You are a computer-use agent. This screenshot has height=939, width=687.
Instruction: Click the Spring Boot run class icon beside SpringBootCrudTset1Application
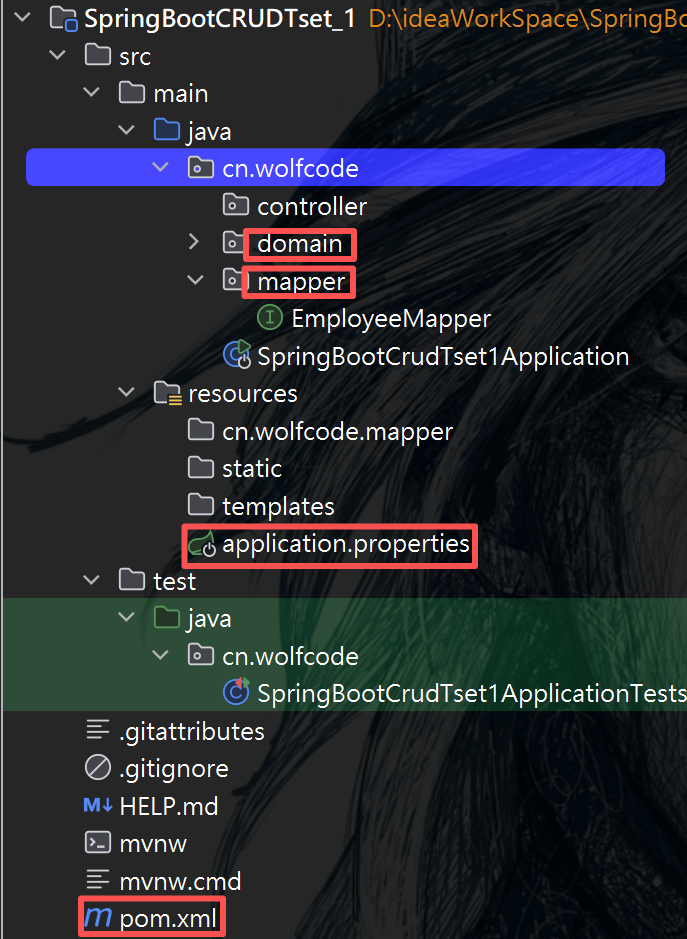point(236,355)
